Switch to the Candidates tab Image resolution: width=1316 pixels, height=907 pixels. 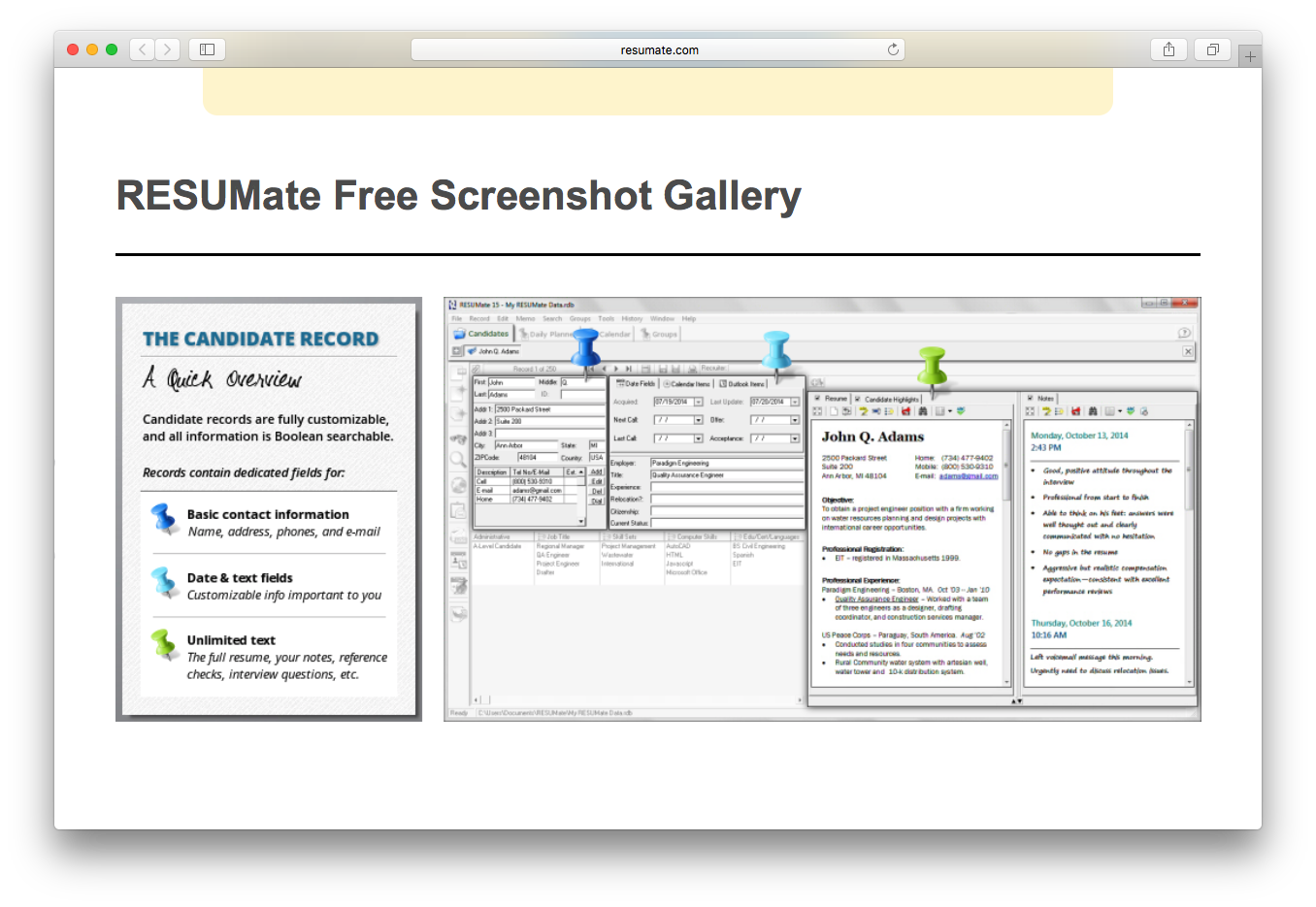[481, 334]
